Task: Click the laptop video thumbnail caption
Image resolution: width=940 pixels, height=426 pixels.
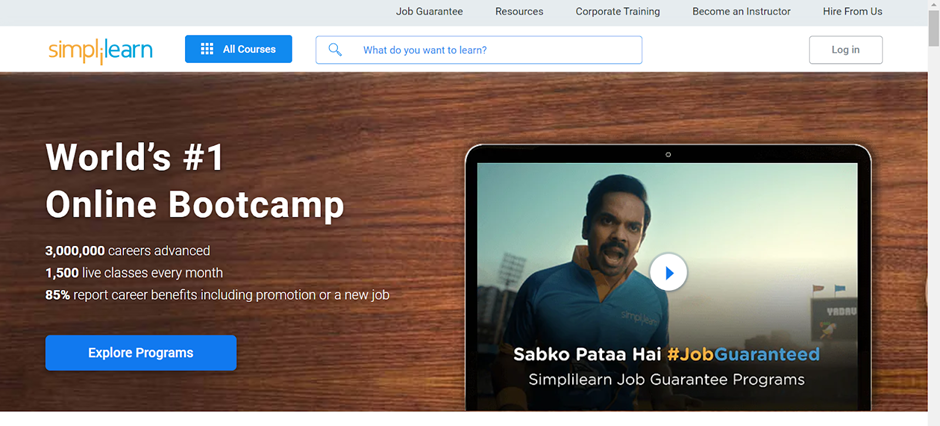Action: click(x=666, y=367)
